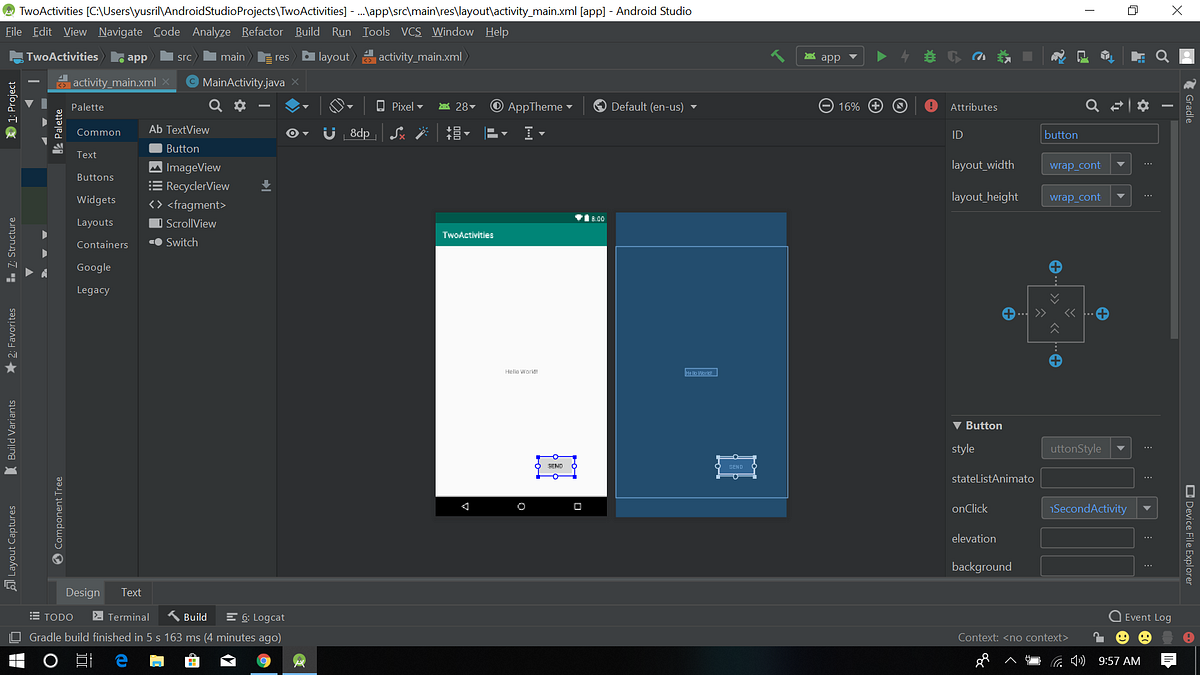
Task: Clear all constraints in the layout editor
Action: [396, 132]
